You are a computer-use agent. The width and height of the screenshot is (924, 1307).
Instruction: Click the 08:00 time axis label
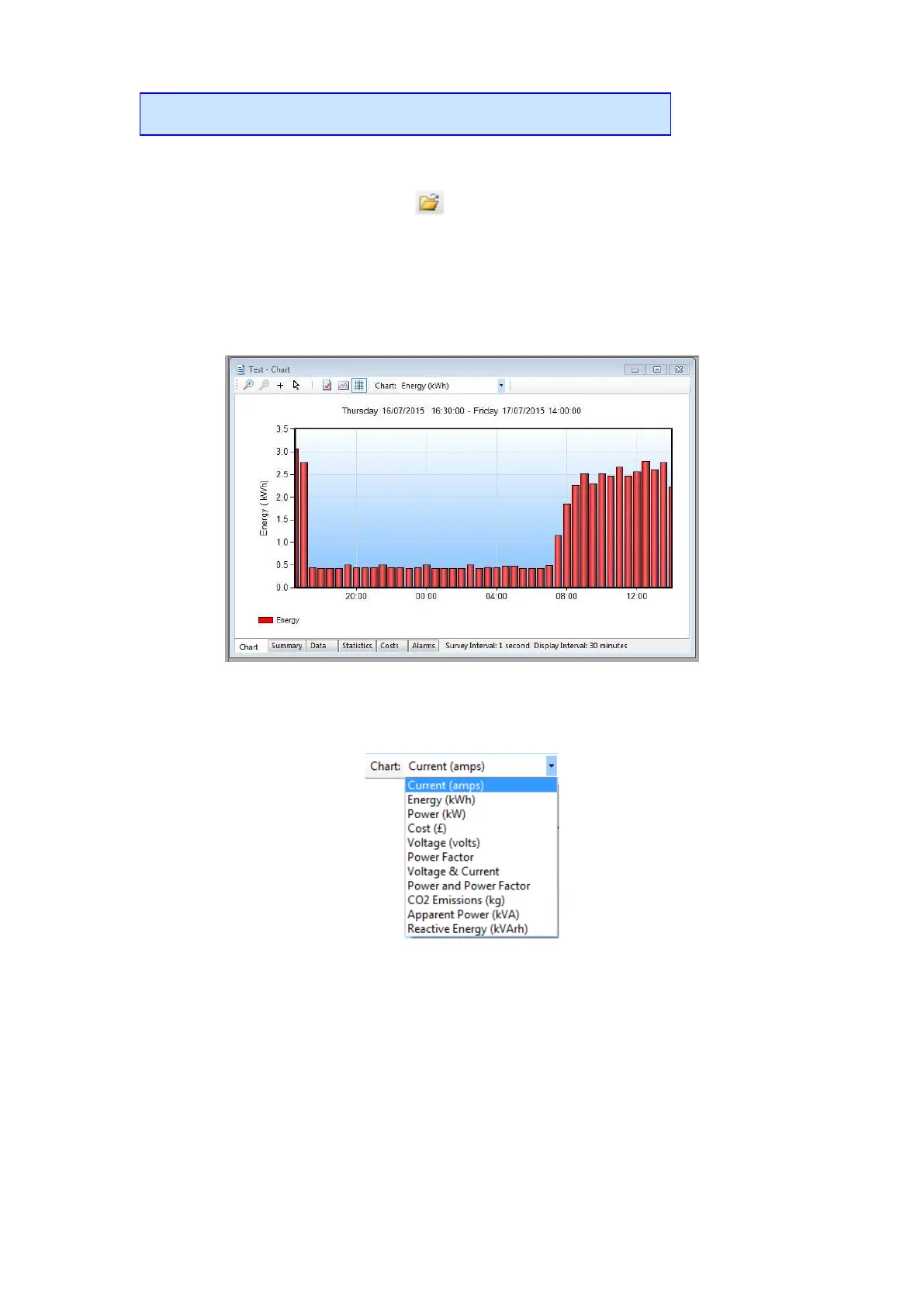(x=566, y=596)
